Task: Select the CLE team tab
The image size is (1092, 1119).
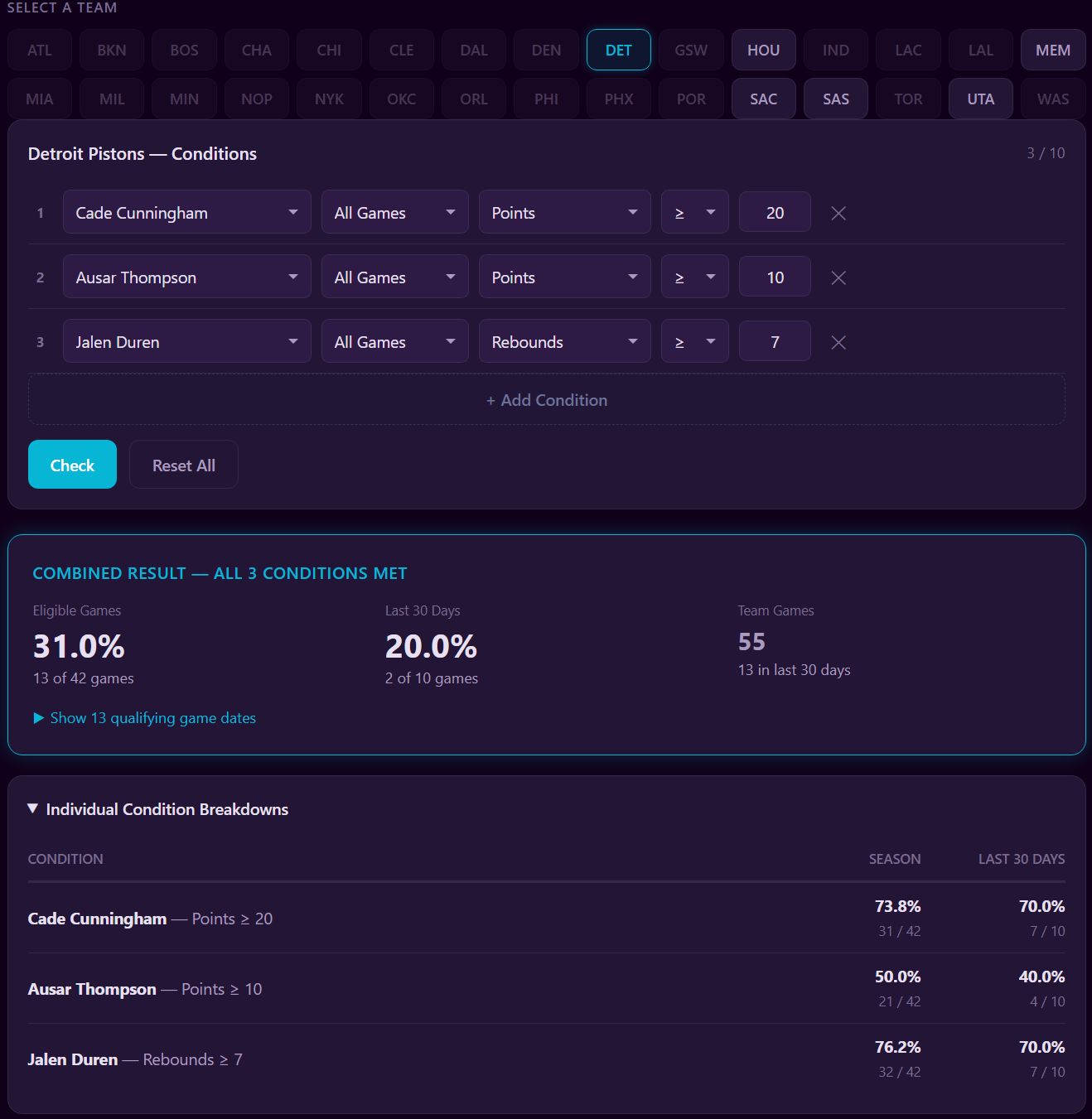Action: coord(402,51)
